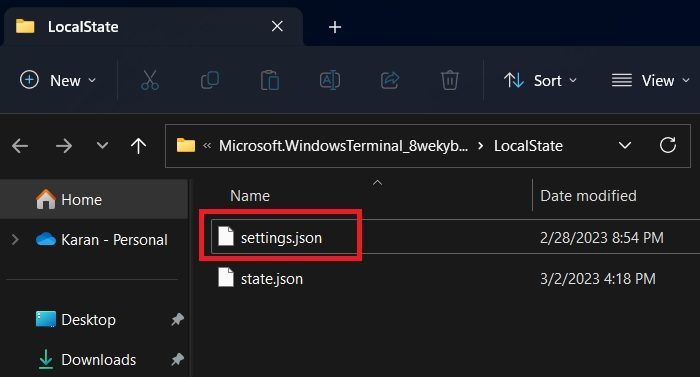Open the View dropdown menu

650,80
